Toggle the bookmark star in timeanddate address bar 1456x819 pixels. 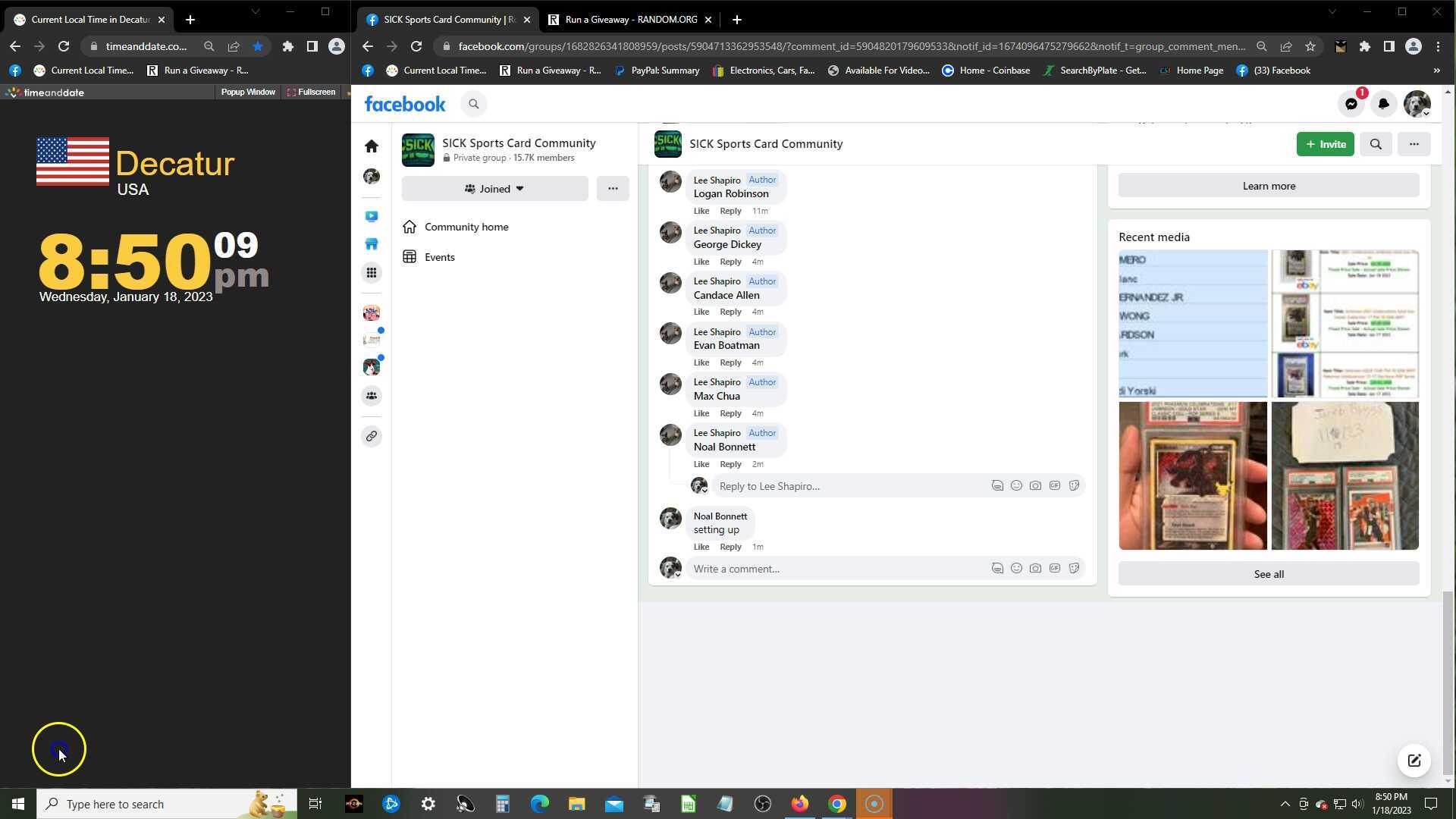[258, 46]
